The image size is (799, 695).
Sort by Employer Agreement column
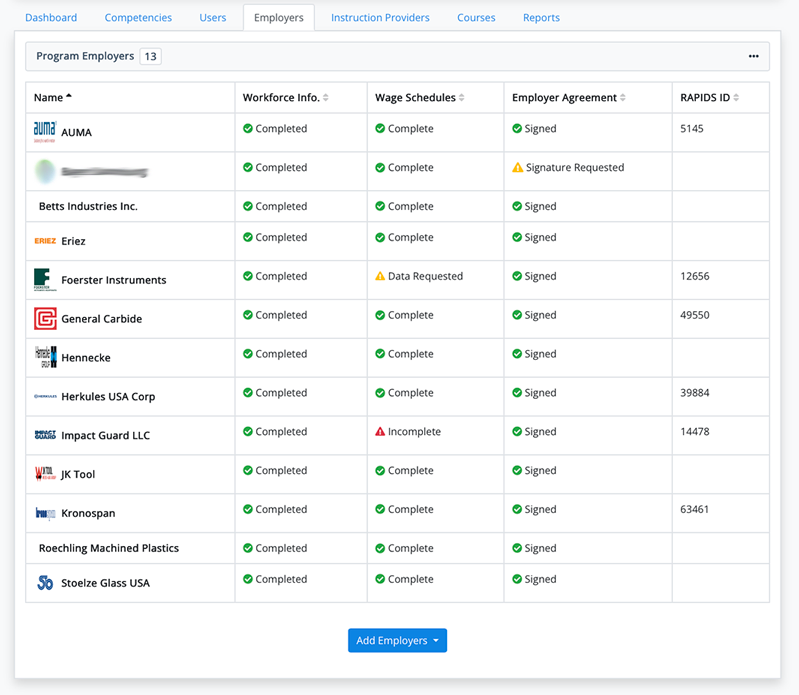coord(569,97)
